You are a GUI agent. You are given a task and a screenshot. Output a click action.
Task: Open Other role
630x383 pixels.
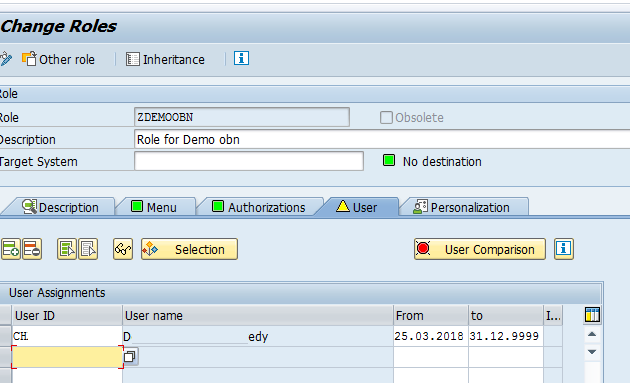[58, 59]
